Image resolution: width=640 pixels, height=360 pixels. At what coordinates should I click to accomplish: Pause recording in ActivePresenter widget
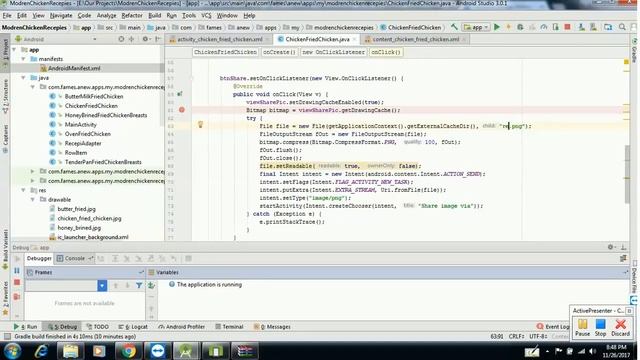(582, 327)
